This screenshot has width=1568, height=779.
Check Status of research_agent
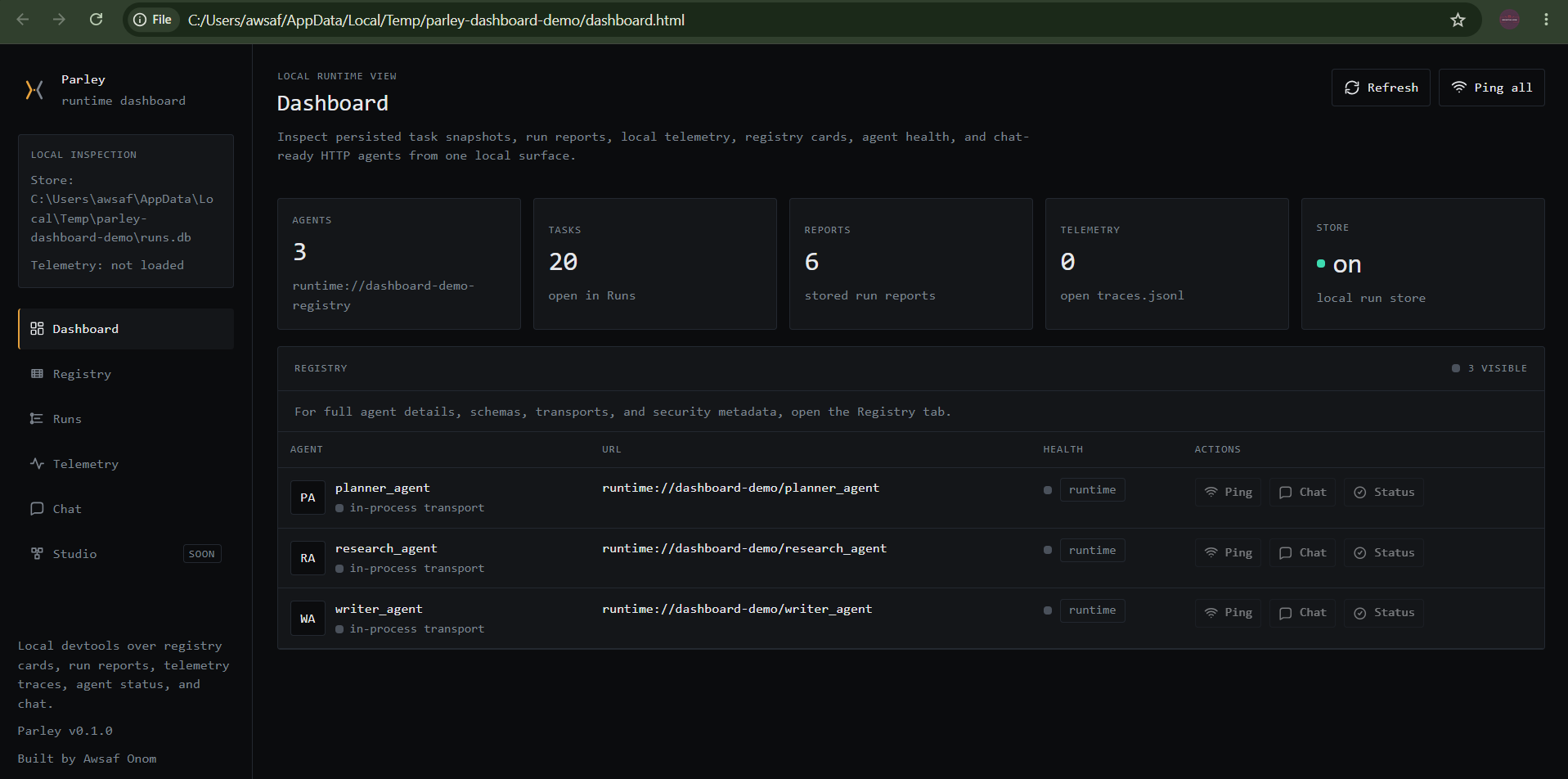tap(1384, 552)
